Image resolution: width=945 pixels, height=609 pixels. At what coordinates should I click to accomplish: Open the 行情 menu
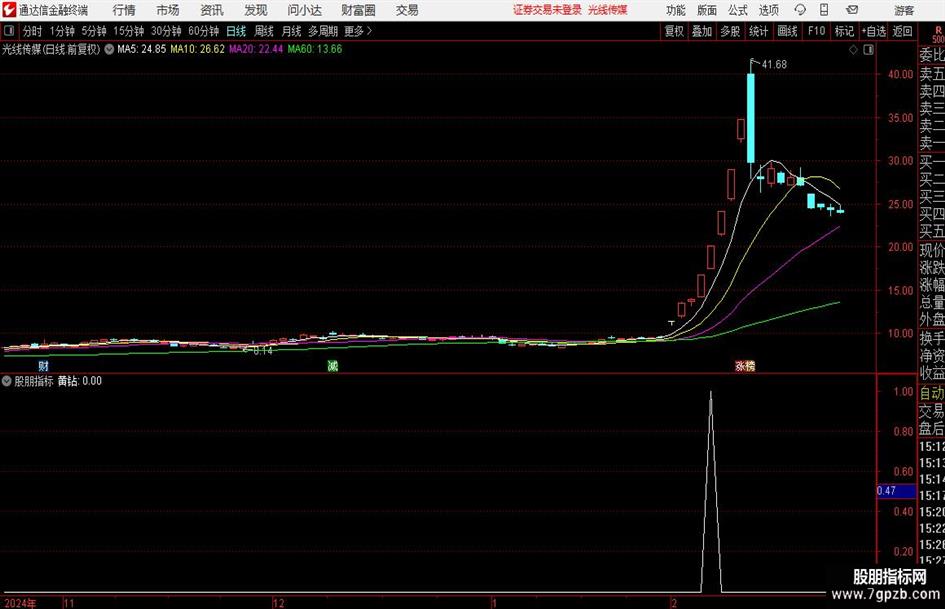tap(124, 10)
